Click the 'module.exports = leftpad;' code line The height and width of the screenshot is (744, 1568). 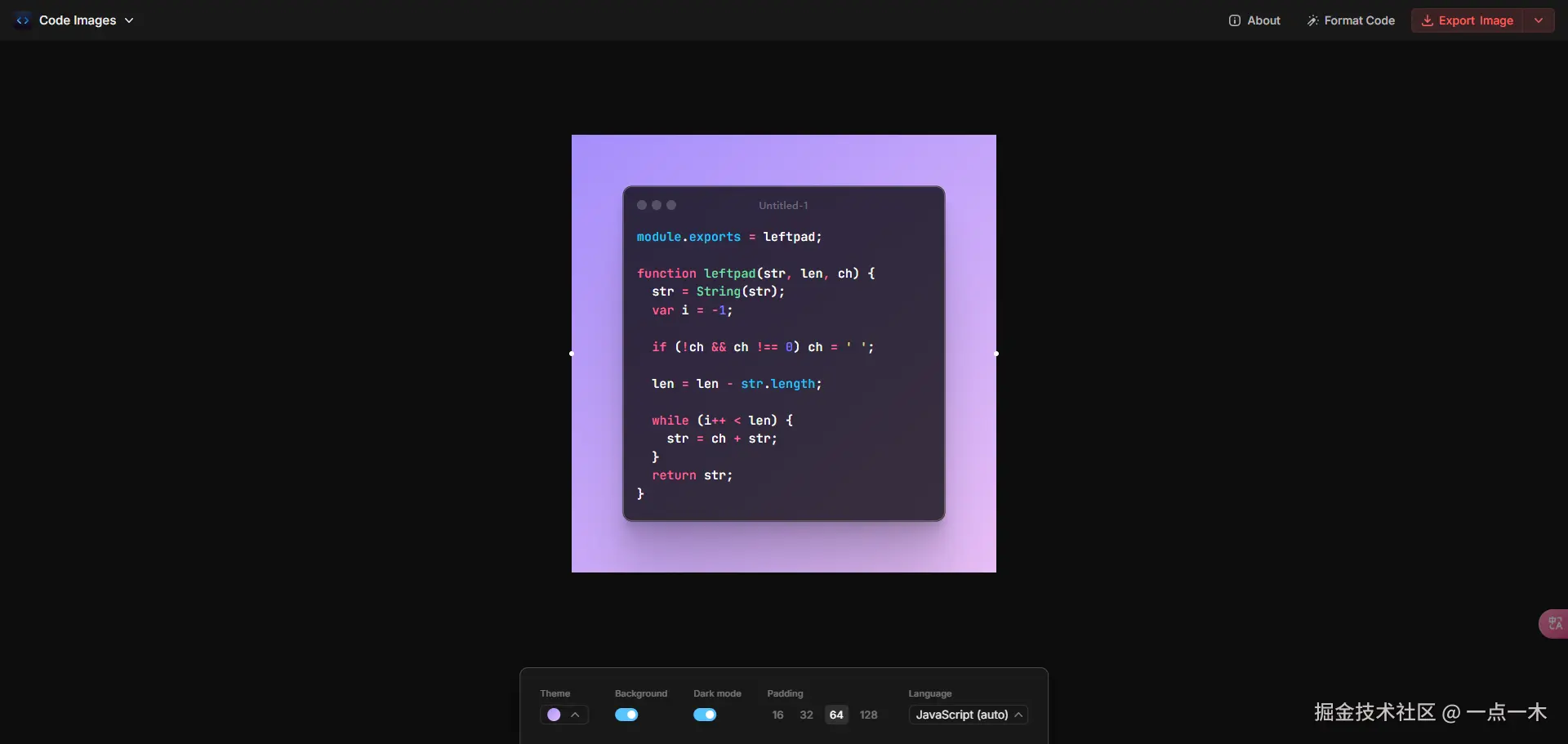729,237
